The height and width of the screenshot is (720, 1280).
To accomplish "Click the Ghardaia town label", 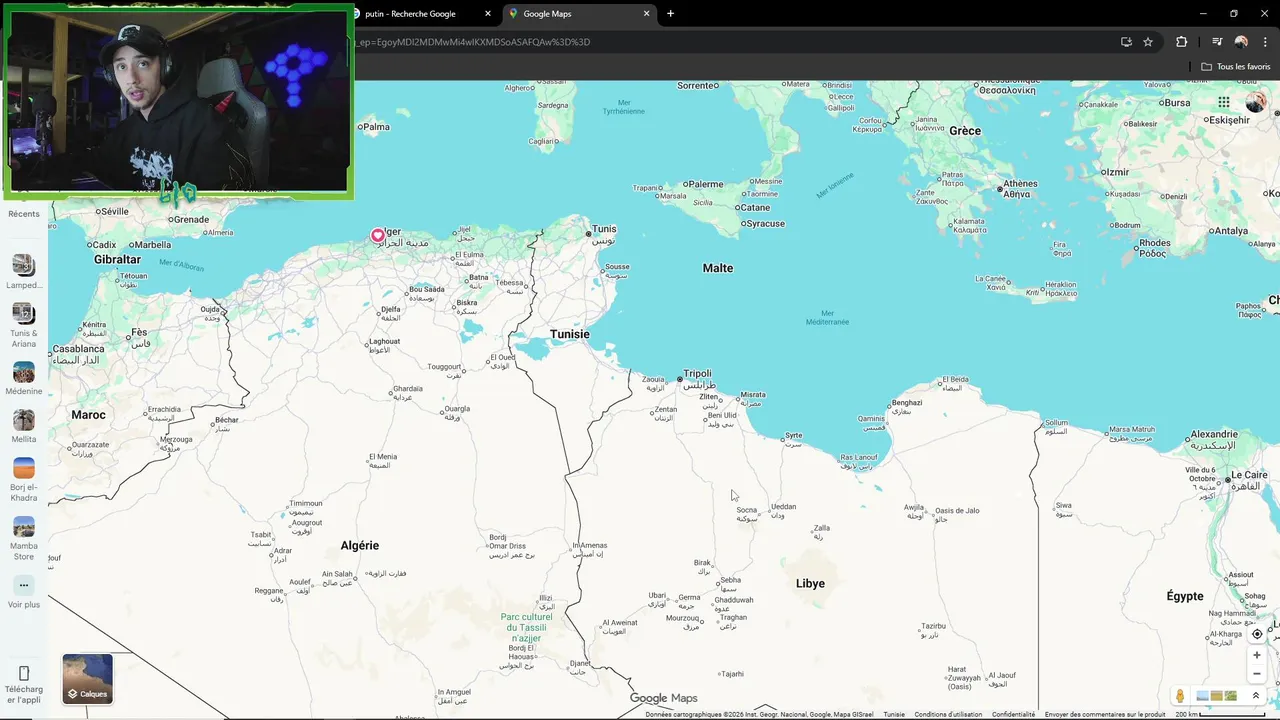I will click(x=408, y=389).
